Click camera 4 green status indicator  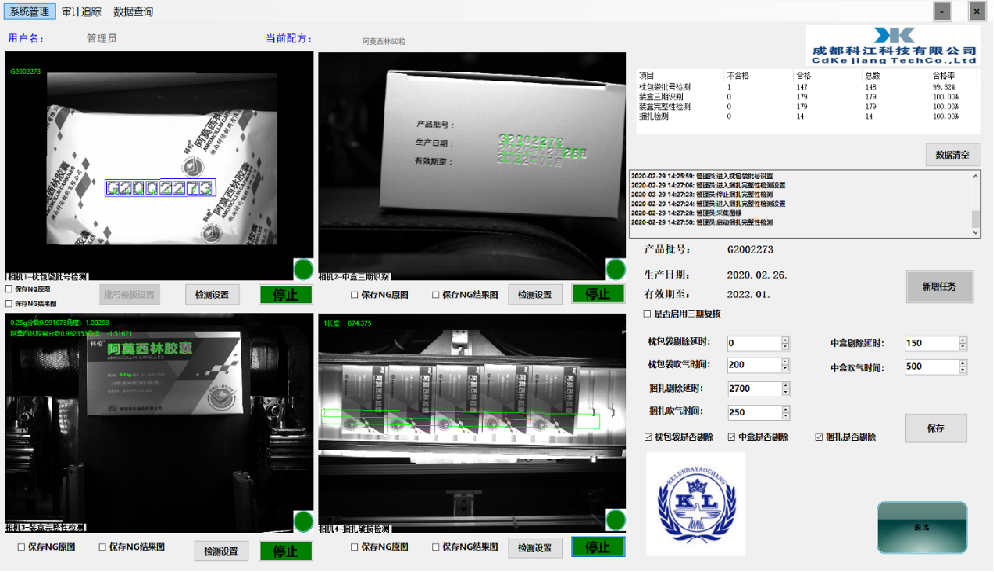point(616,520)
